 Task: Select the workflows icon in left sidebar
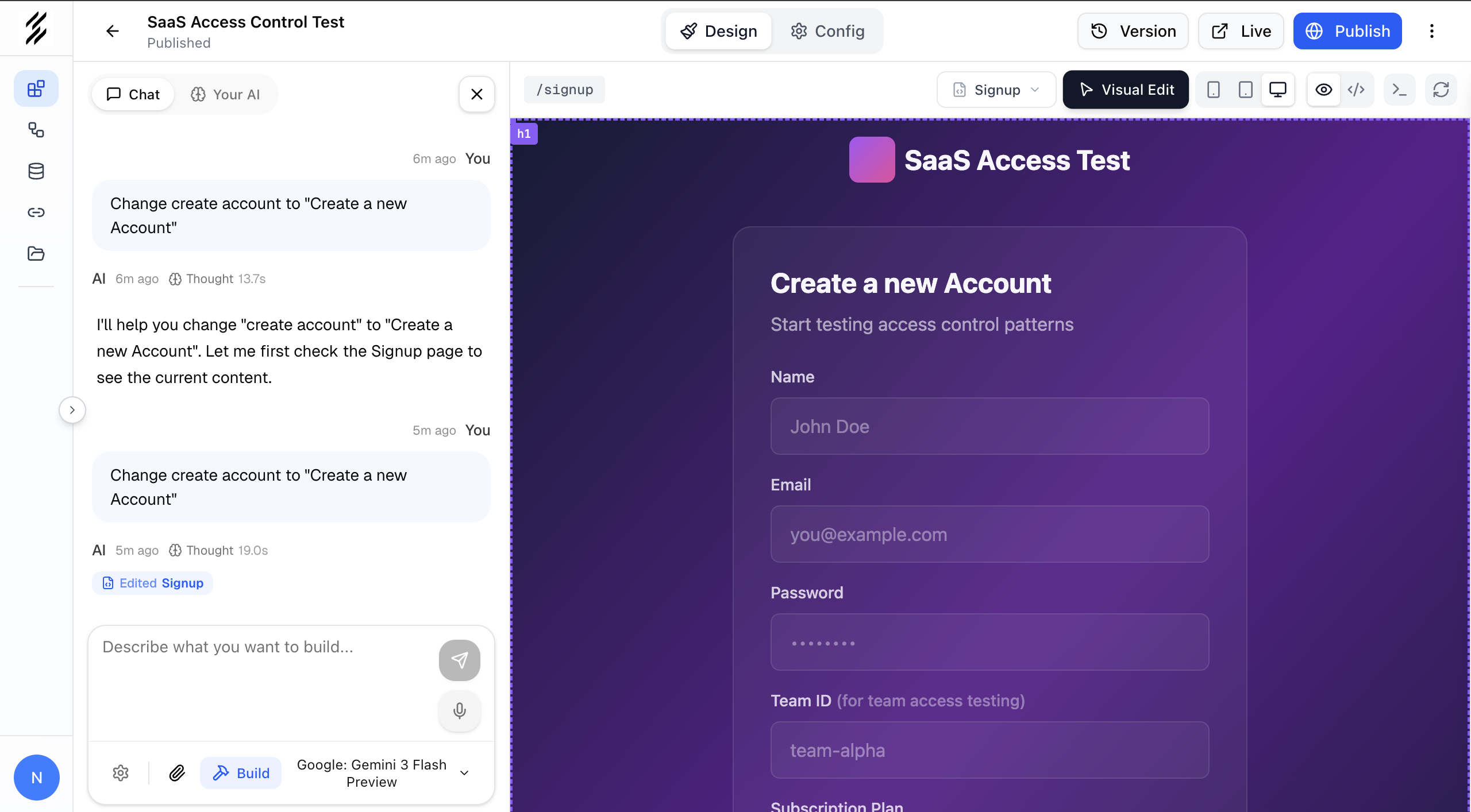[36, 130]
